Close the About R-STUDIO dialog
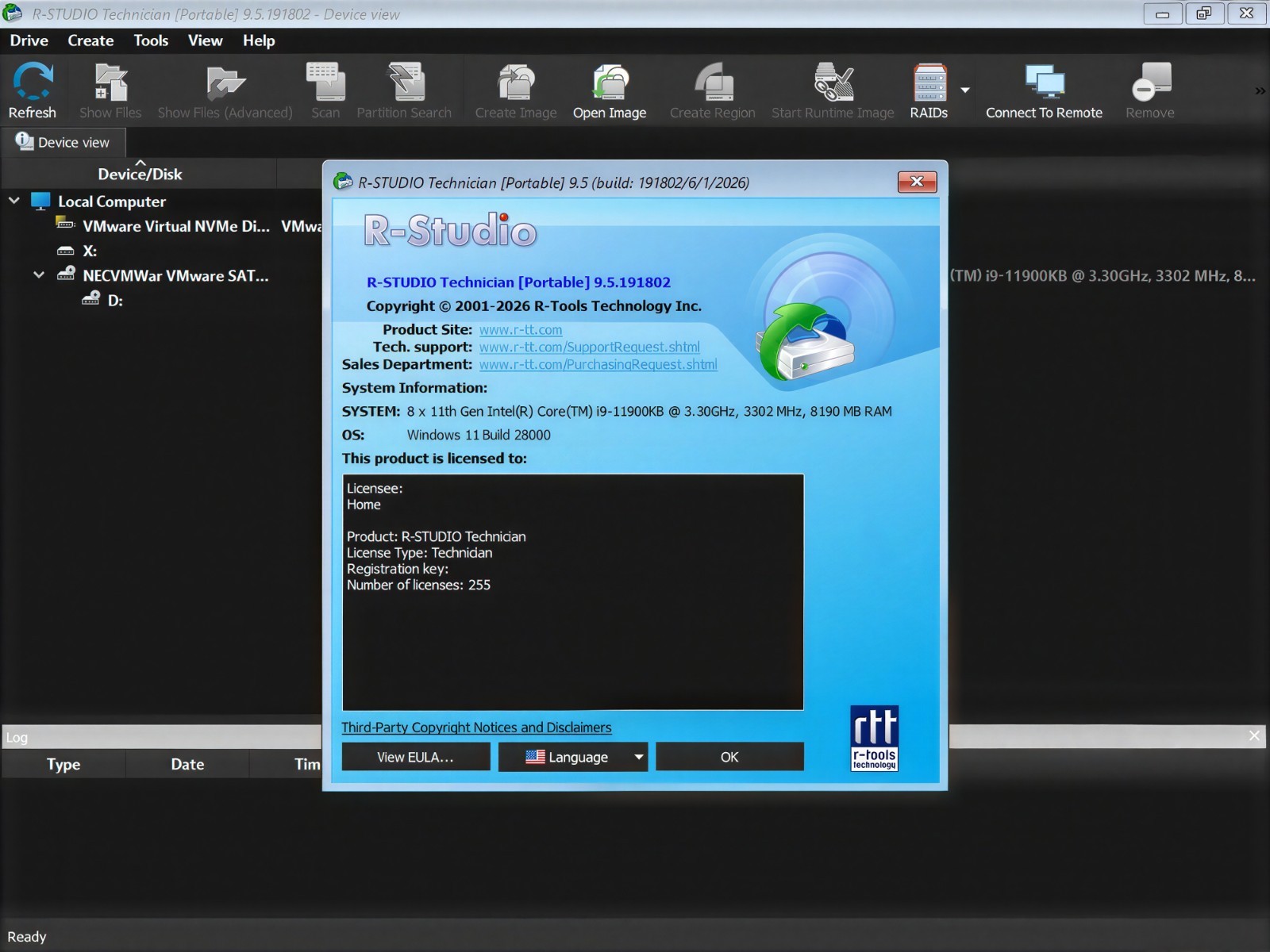 coord(917,182)
